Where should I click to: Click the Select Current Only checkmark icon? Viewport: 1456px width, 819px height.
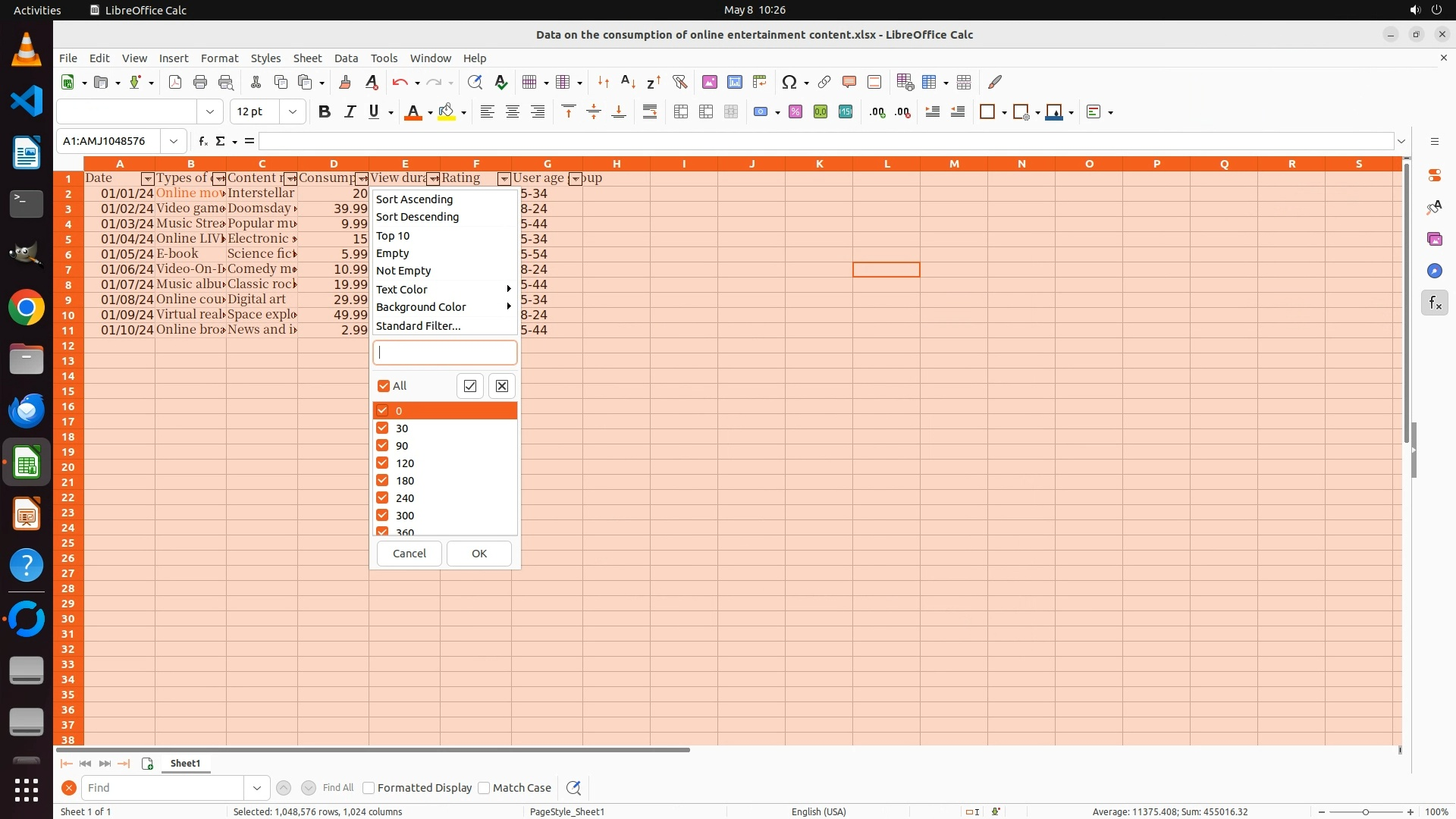tap(470, 386)
